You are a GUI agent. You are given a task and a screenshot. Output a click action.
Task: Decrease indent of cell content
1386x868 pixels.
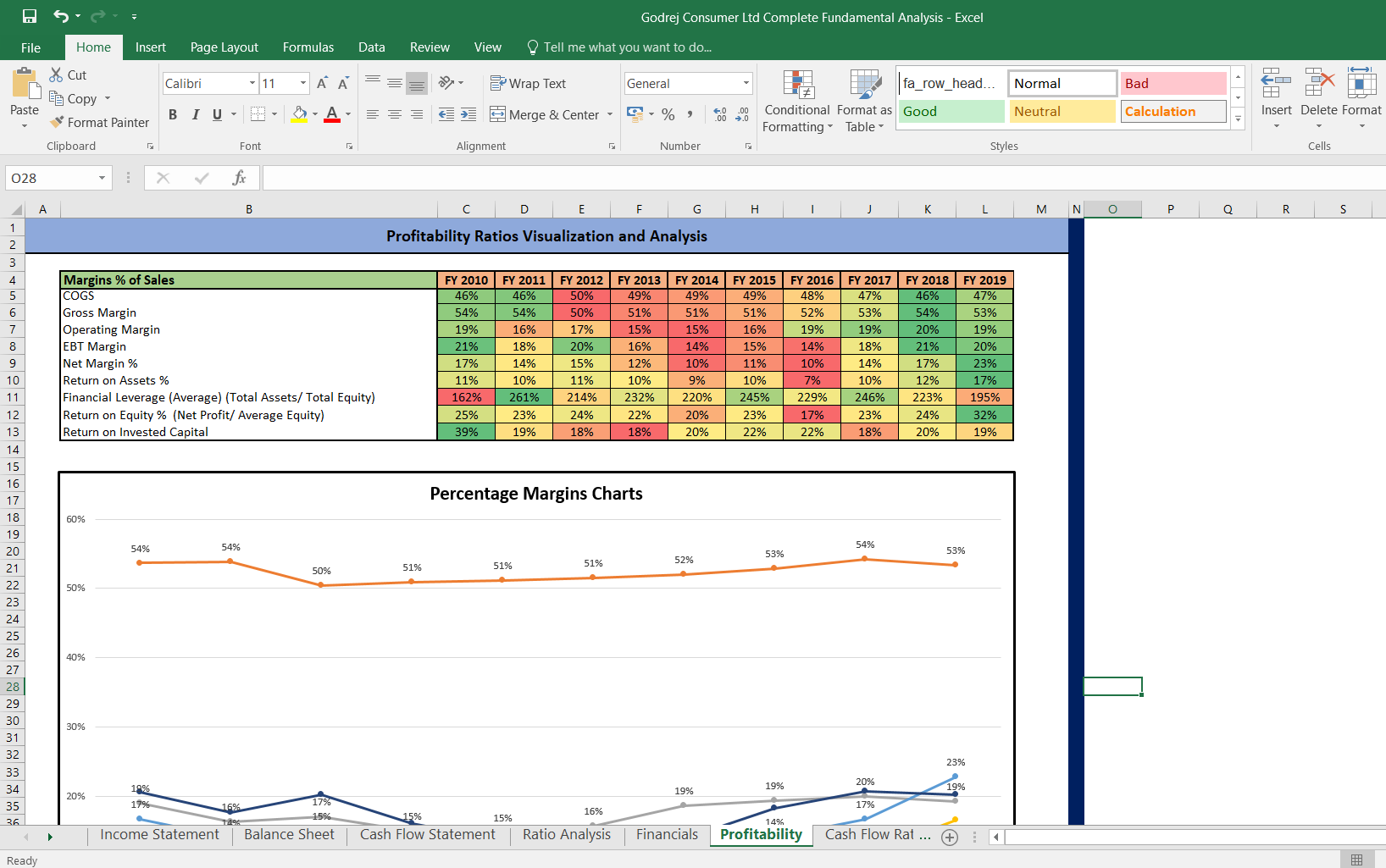pyautogui.click(x=446, y=114)
